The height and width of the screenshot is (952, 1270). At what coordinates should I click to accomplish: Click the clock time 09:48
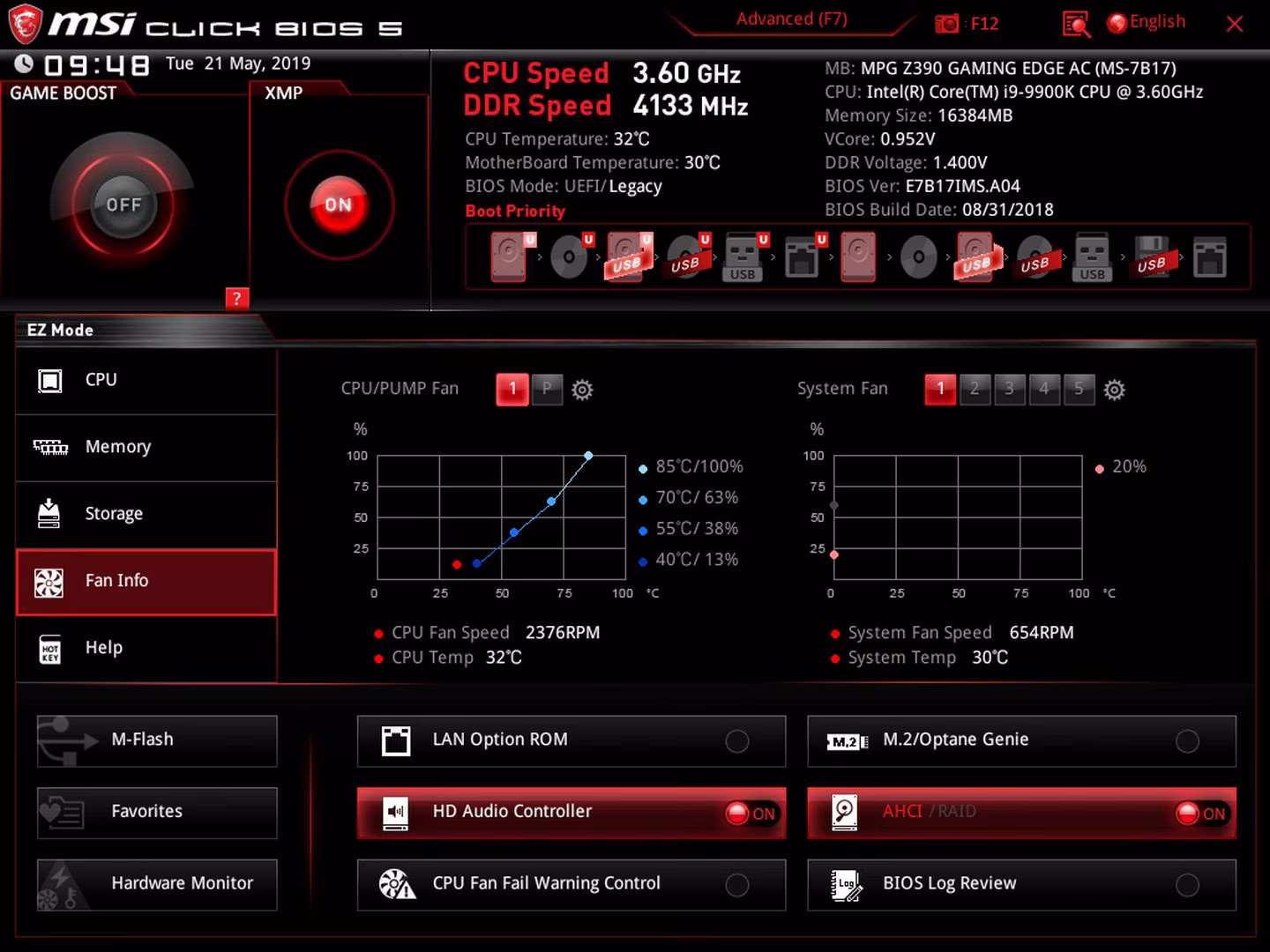click(96, 65)
